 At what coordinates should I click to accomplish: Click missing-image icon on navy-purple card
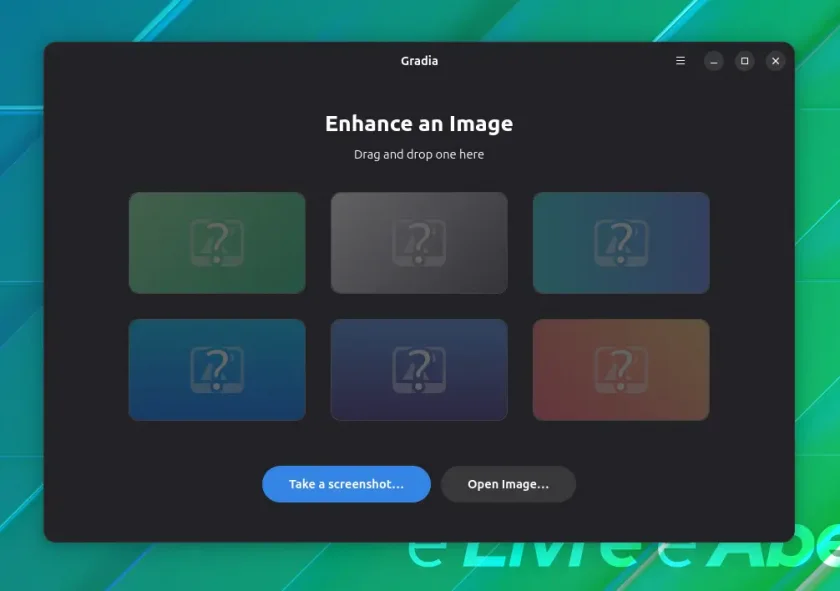(419, 370)
